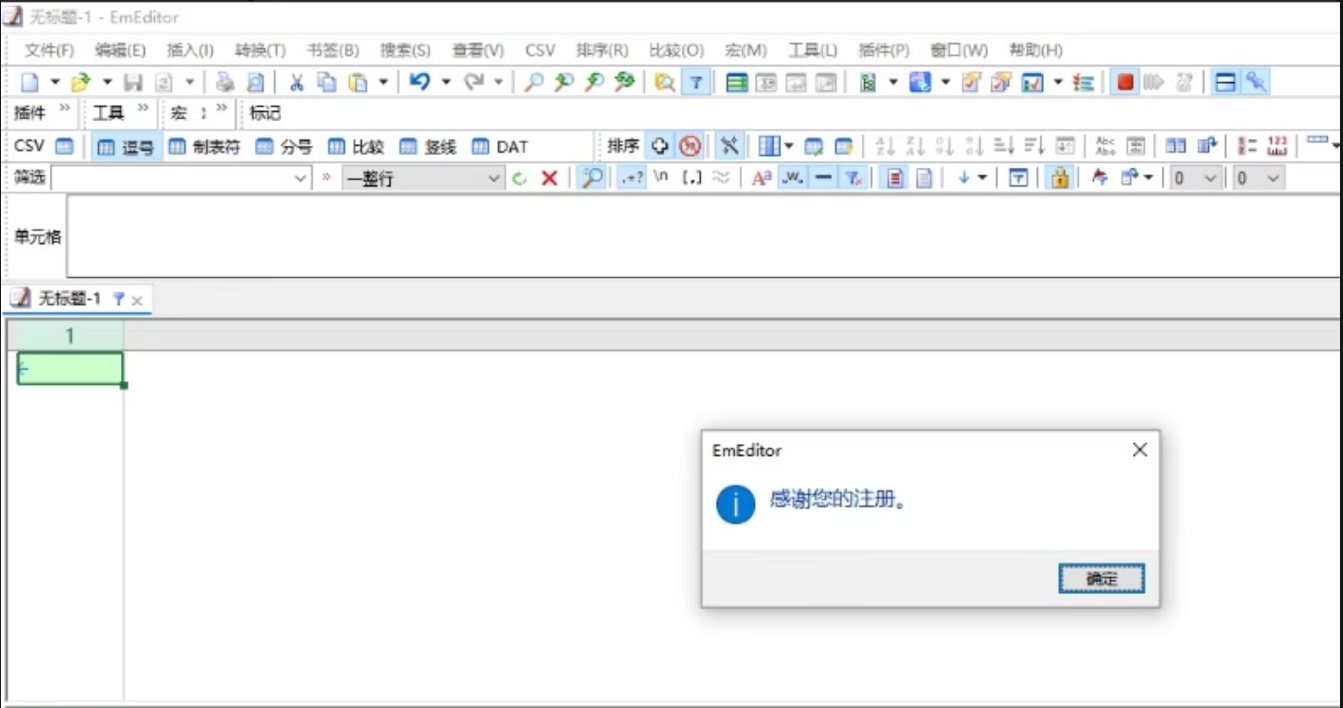Click the 123 ruler icon in CSV toolbar

pos(1277,146)
